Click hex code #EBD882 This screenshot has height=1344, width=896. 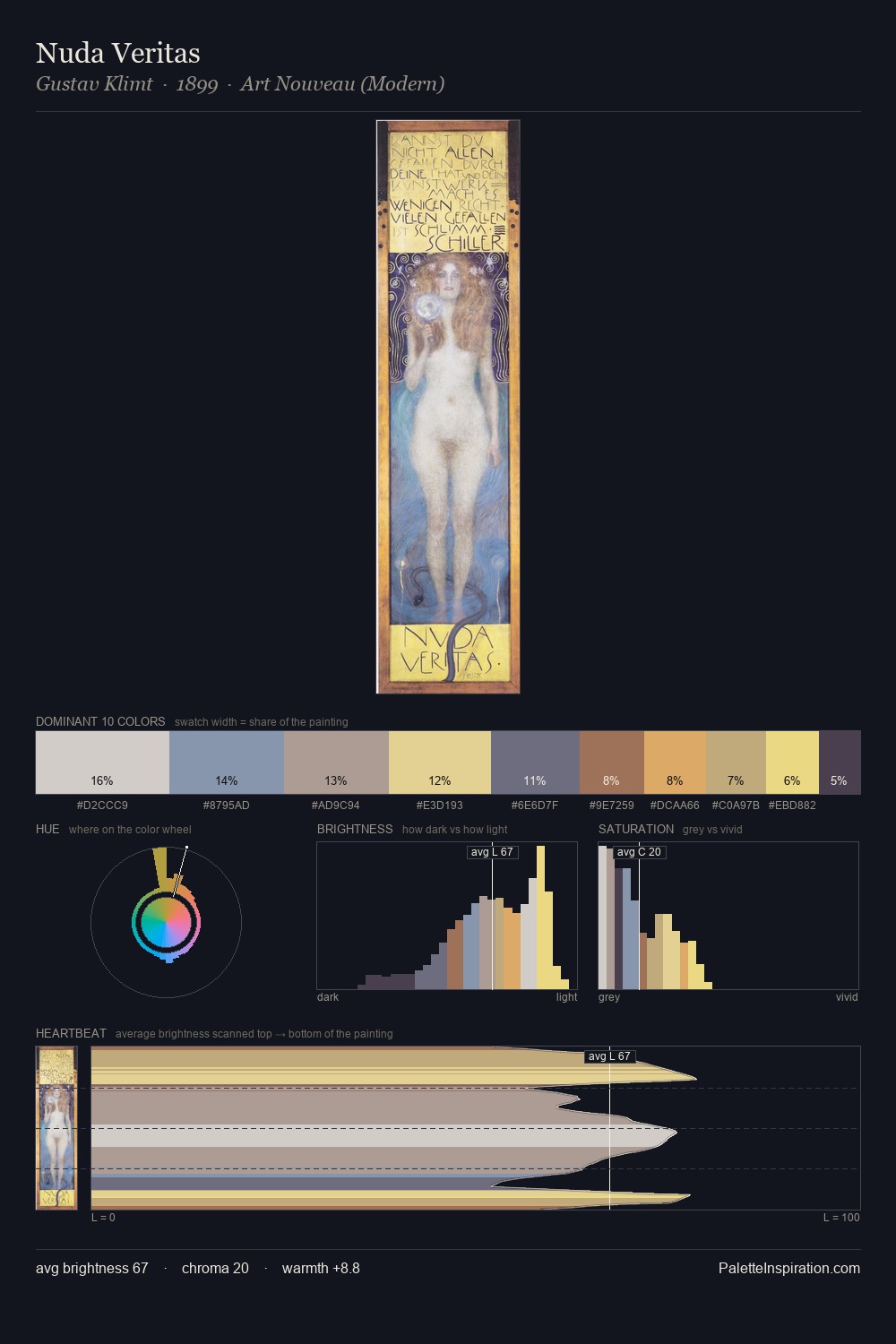coord(792,806)
